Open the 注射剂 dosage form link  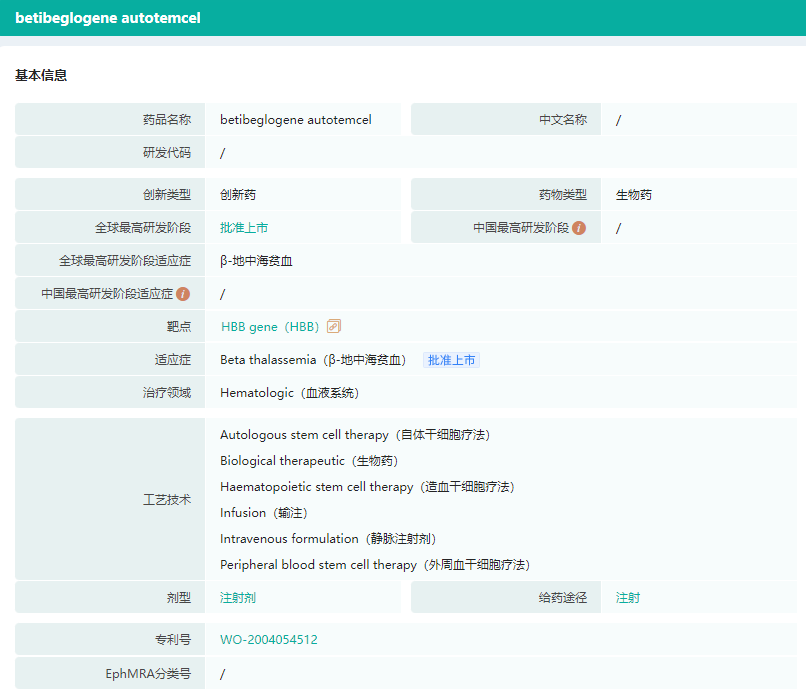(x=238, y=598)
